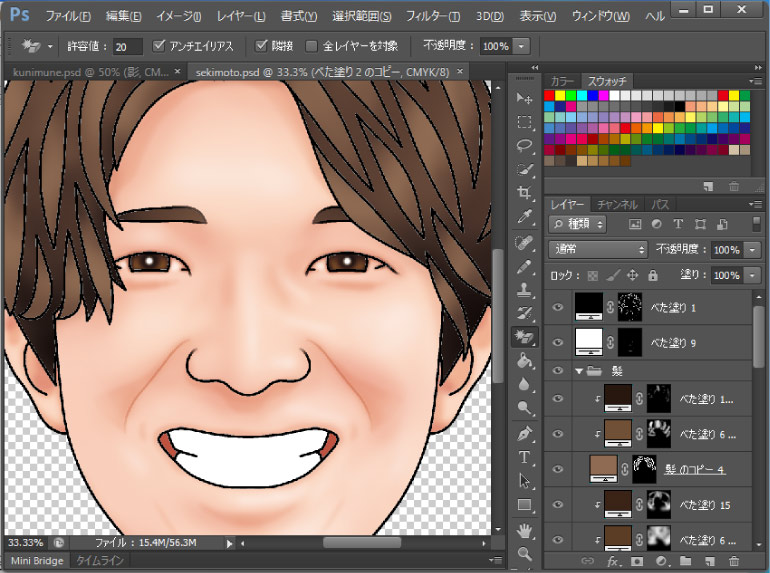
Task: Collapse the 髪 layer group
Action: point(579,371)
